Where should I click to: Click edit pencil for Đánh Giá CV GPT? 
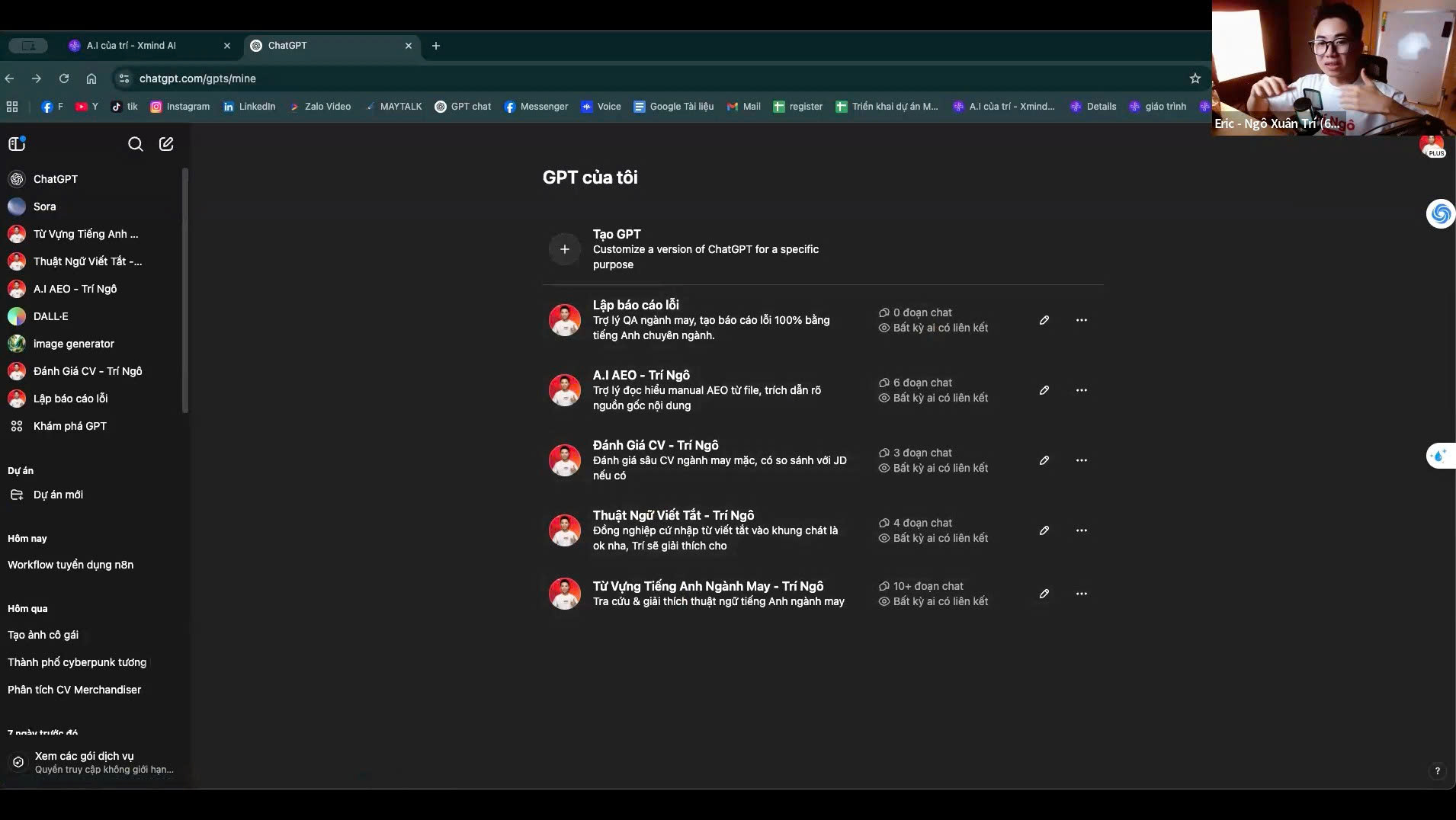click(x=1044, y=460)
